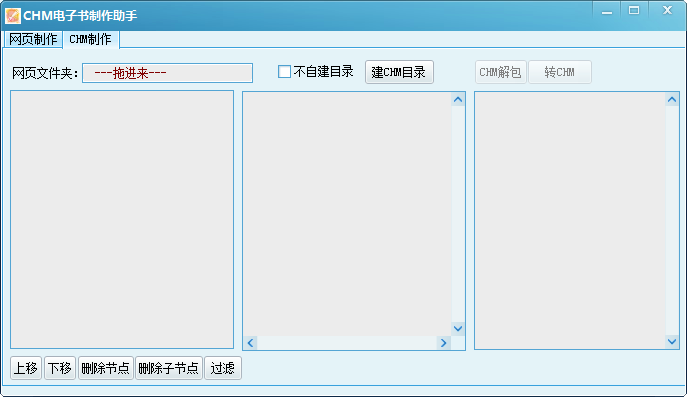687x397 pixels.
Task: Click right arrow of middle panel horizontal scrollbar
Action: pyautogui.click(x=443, y=343)
